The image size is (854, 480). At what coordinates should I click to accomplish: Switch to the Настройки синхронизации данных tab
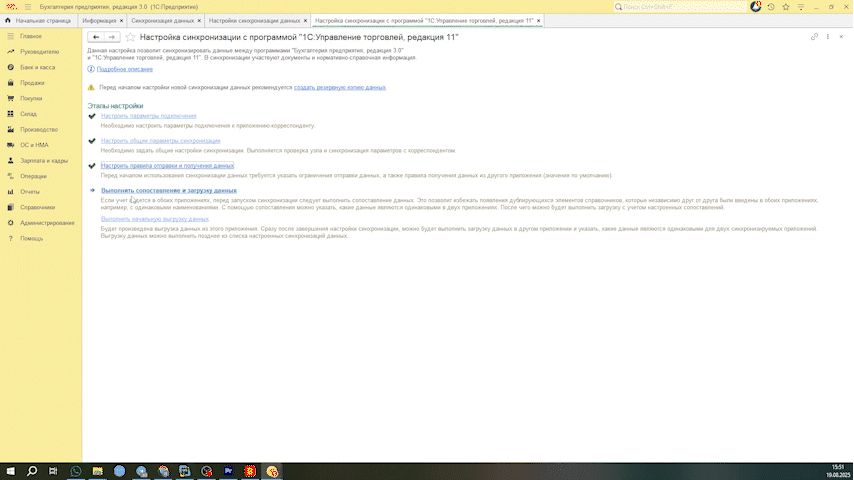(254, 21)
